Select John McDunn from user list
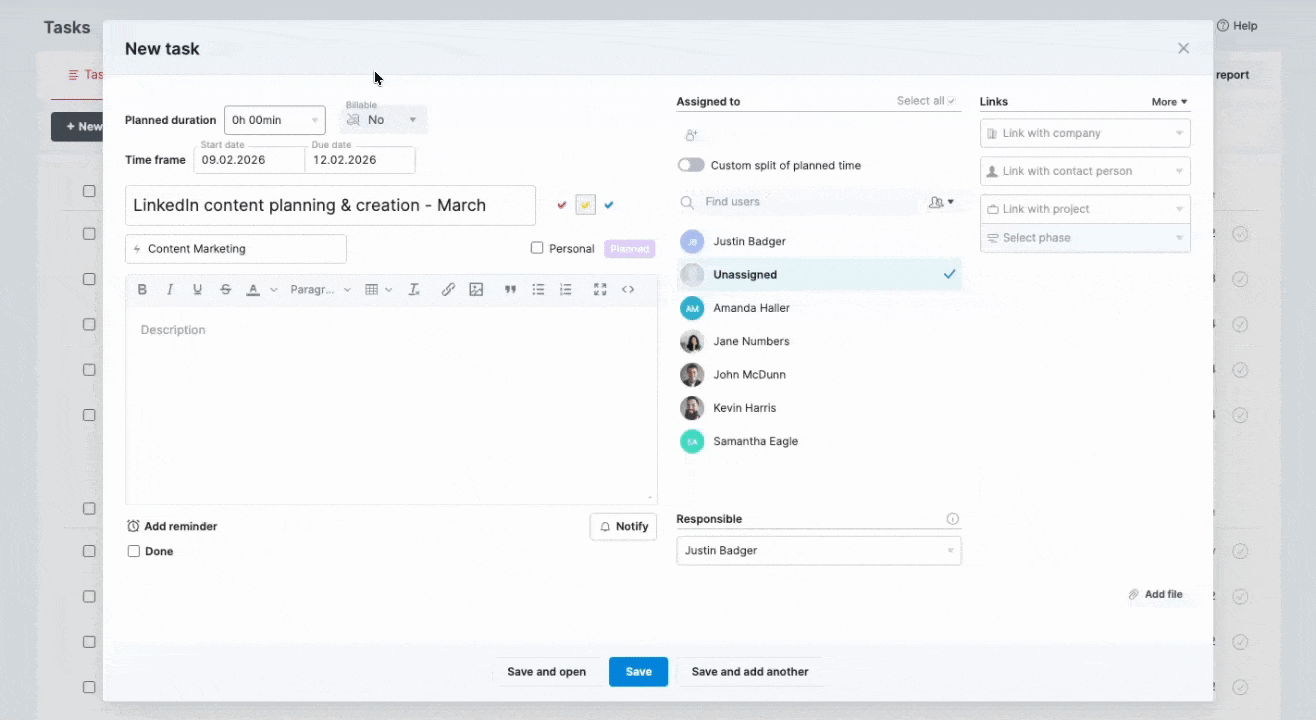This screenshot has width=1316, height=720. point(819,374)
